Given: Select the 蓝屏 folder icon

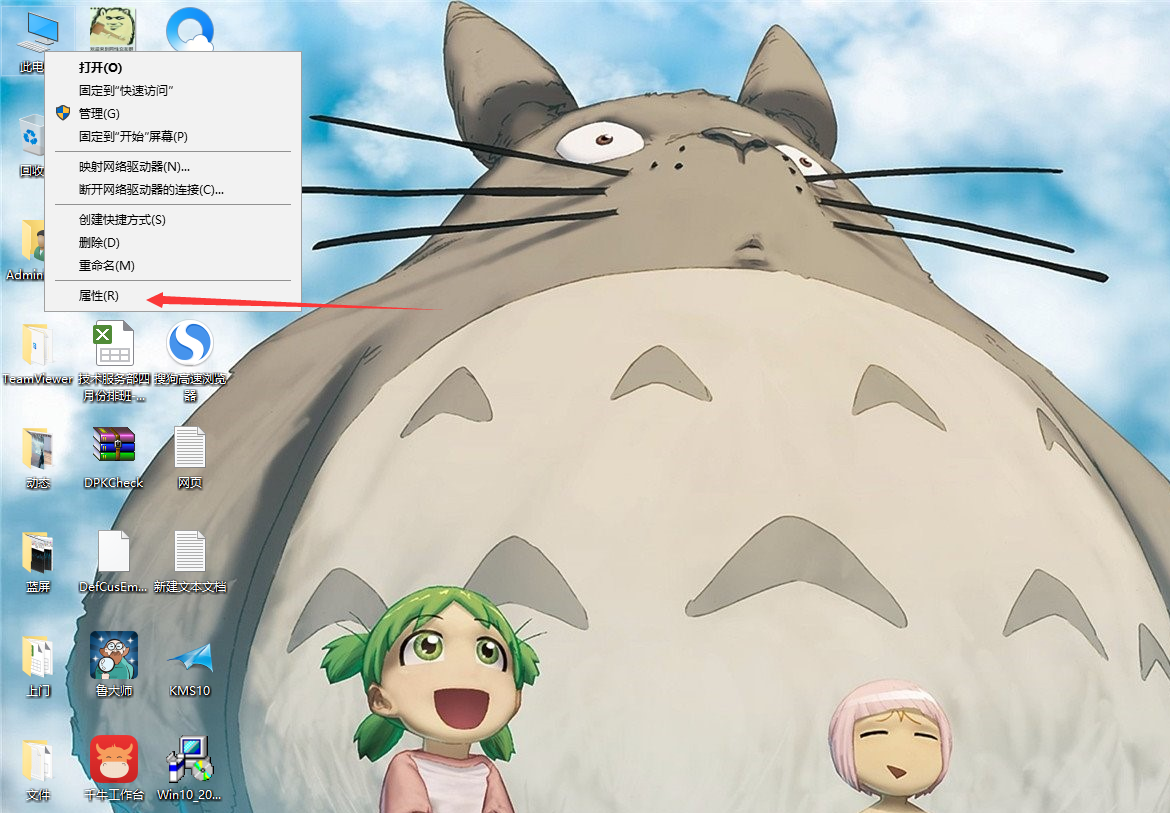Looking at the screenshot, I should 37,553.
